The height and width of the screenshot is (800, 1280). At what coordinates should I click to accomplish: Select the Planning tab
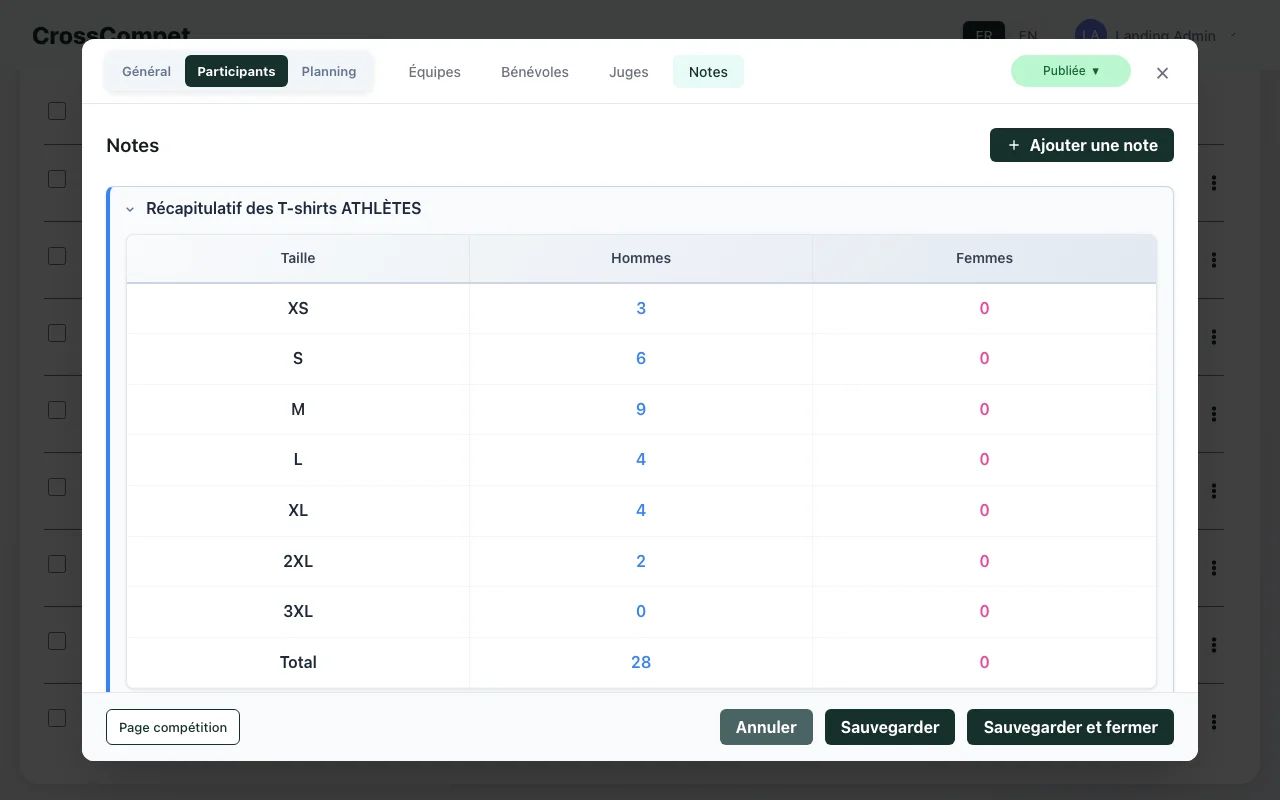(x=329, y=72)
